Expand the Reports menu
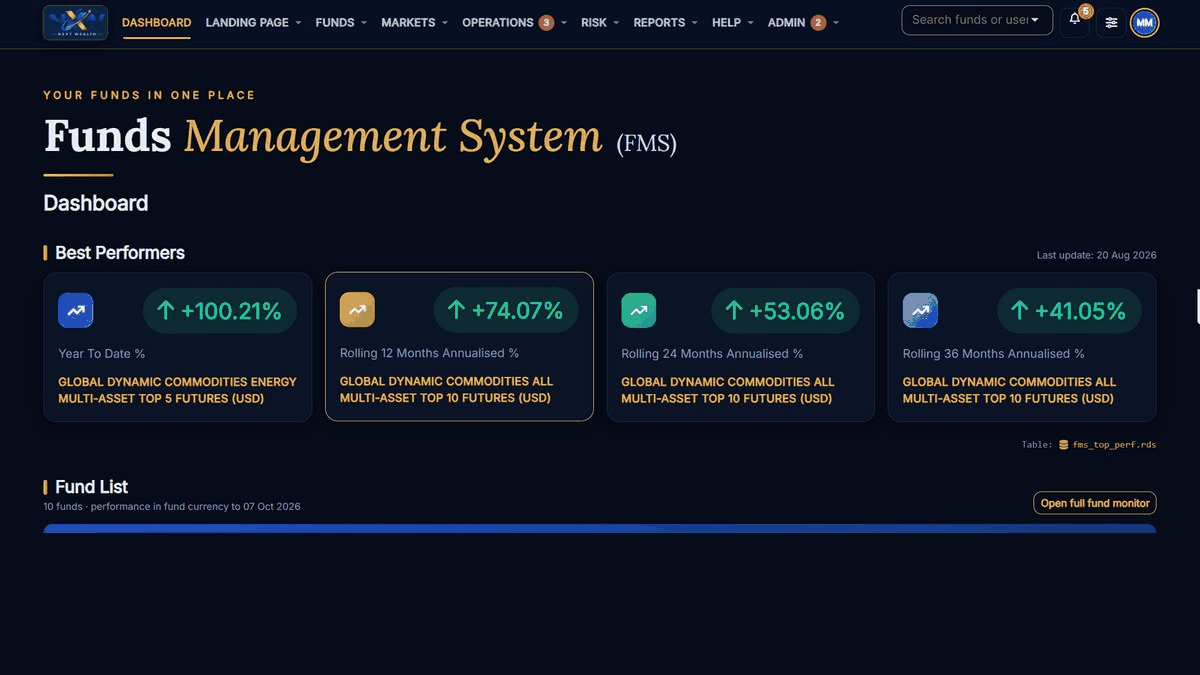The image size is (1200, 675). pyautogui.click(x=666, y=22)
